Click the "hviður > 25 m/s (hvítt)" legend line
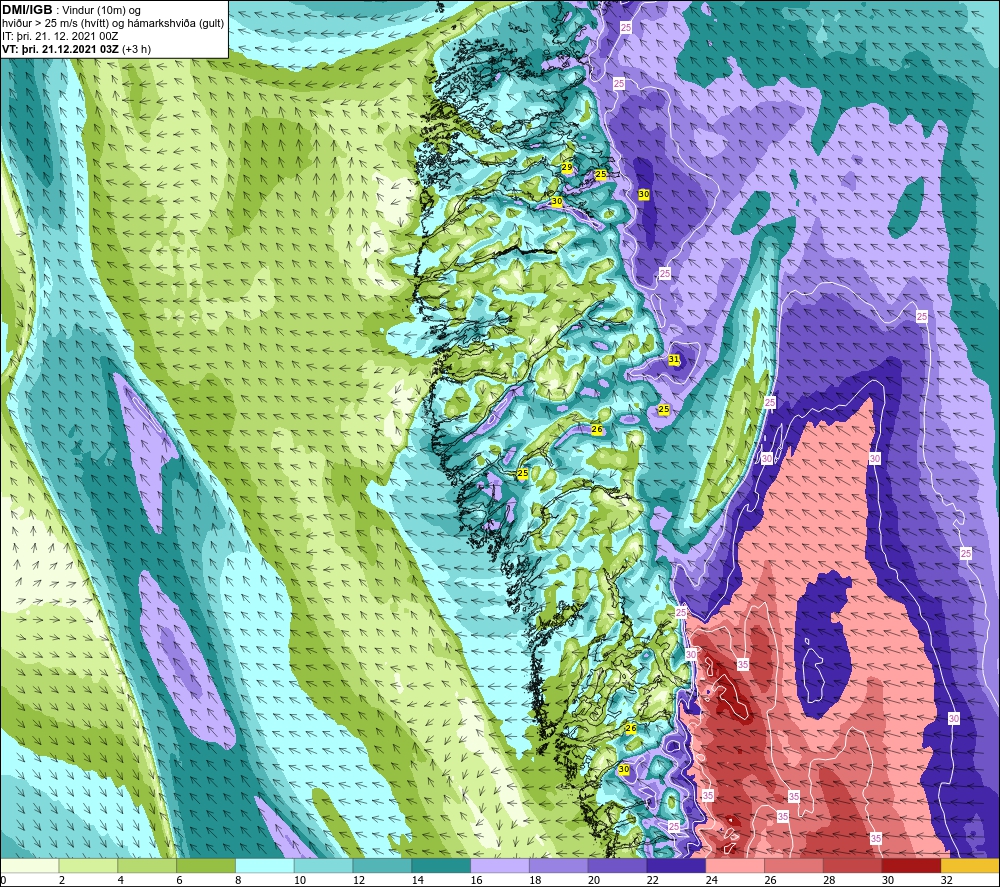This screenshot has height=887, width=1000. pos(113,23)
